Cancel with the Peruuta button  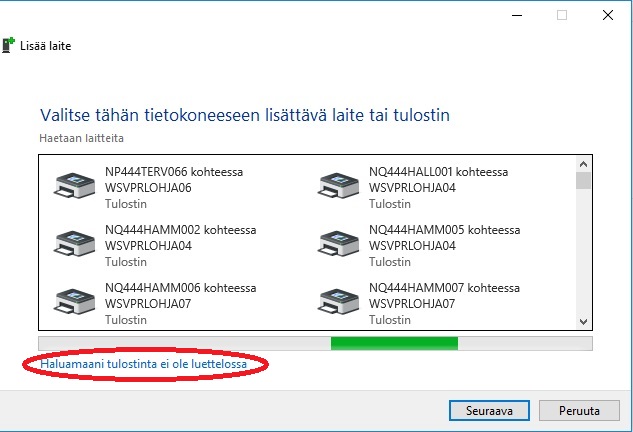click(579, 411)
